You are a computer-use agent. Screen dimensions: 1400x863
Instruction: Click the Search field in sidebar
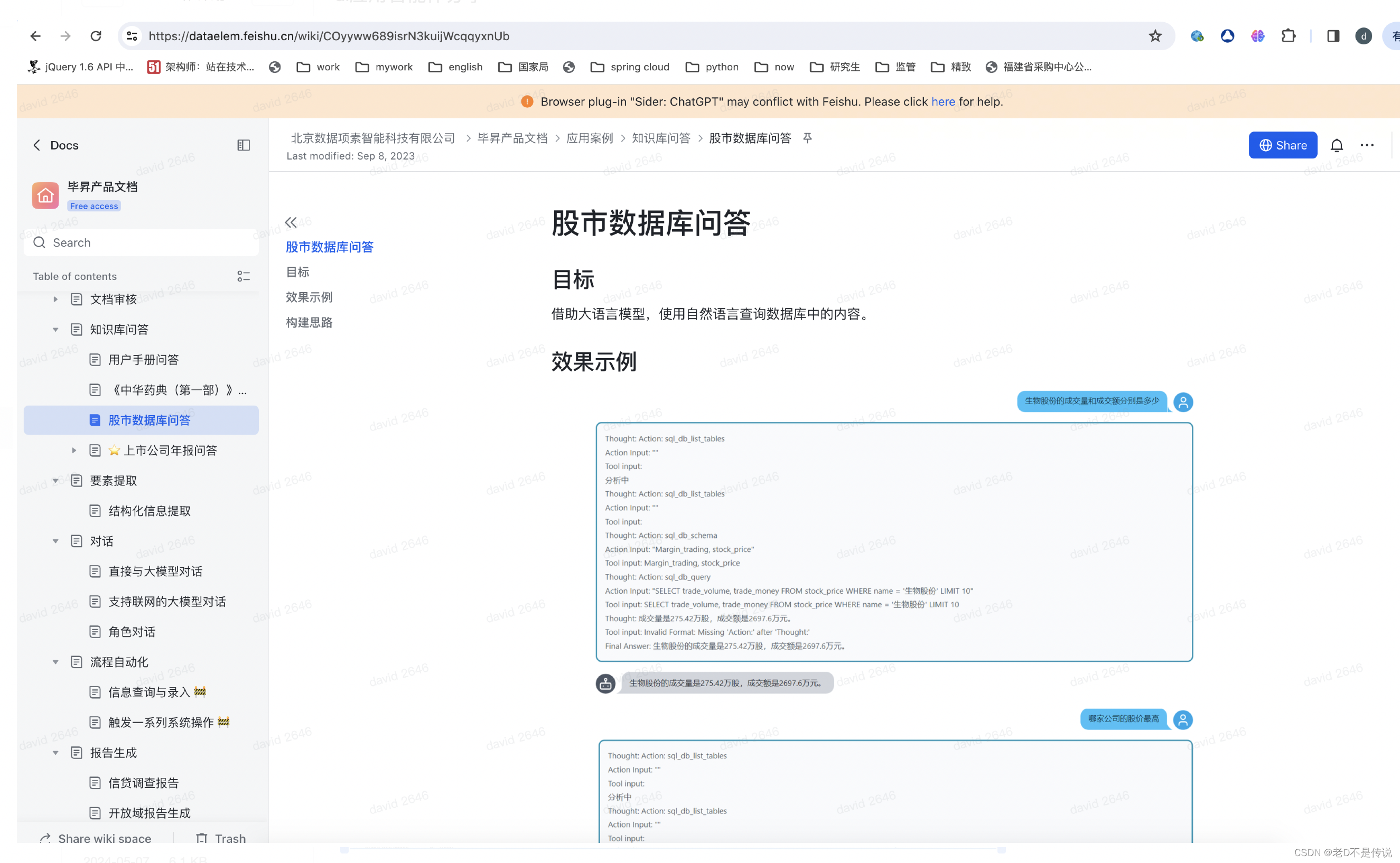click(x=141, y=242)
